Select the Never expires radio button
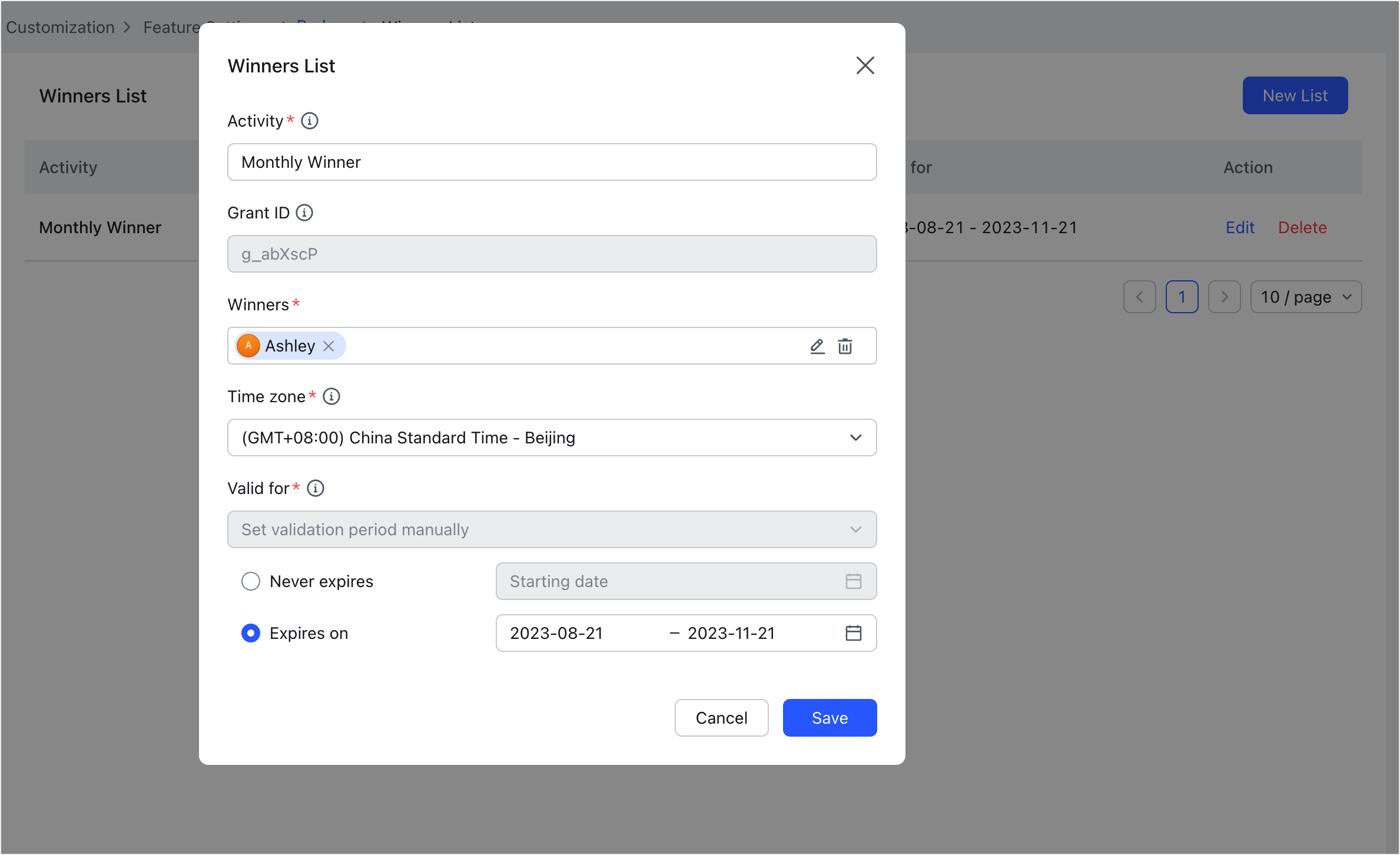1400x855 pixels. click(251, 581)
